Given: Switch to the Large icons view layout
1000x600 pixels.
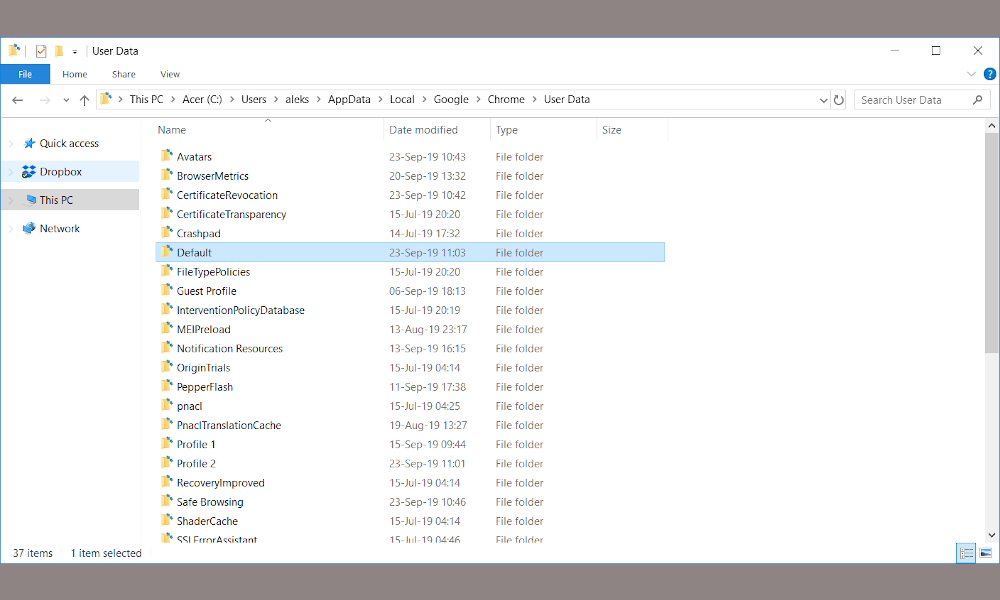Looking at the screenshot, I should (985, 553).
